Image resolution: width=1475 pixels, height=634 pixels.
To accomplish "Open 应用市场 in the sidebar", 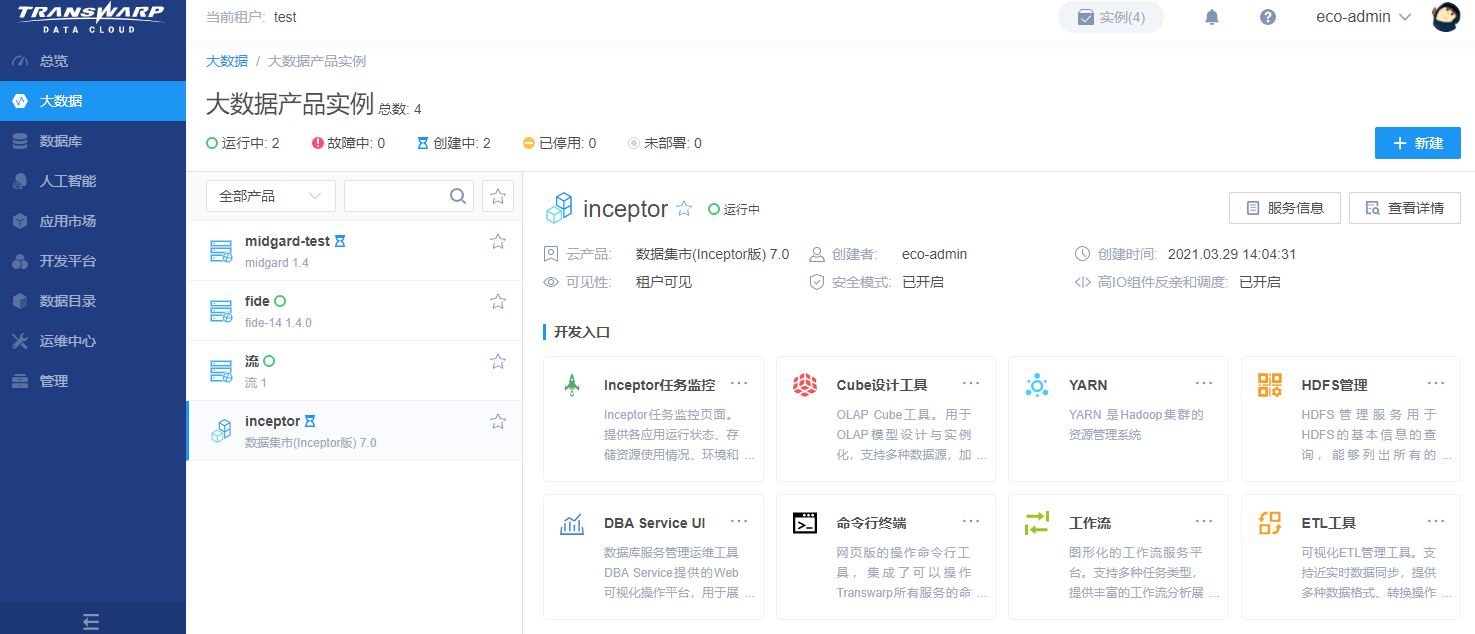I will click(93, 221).
